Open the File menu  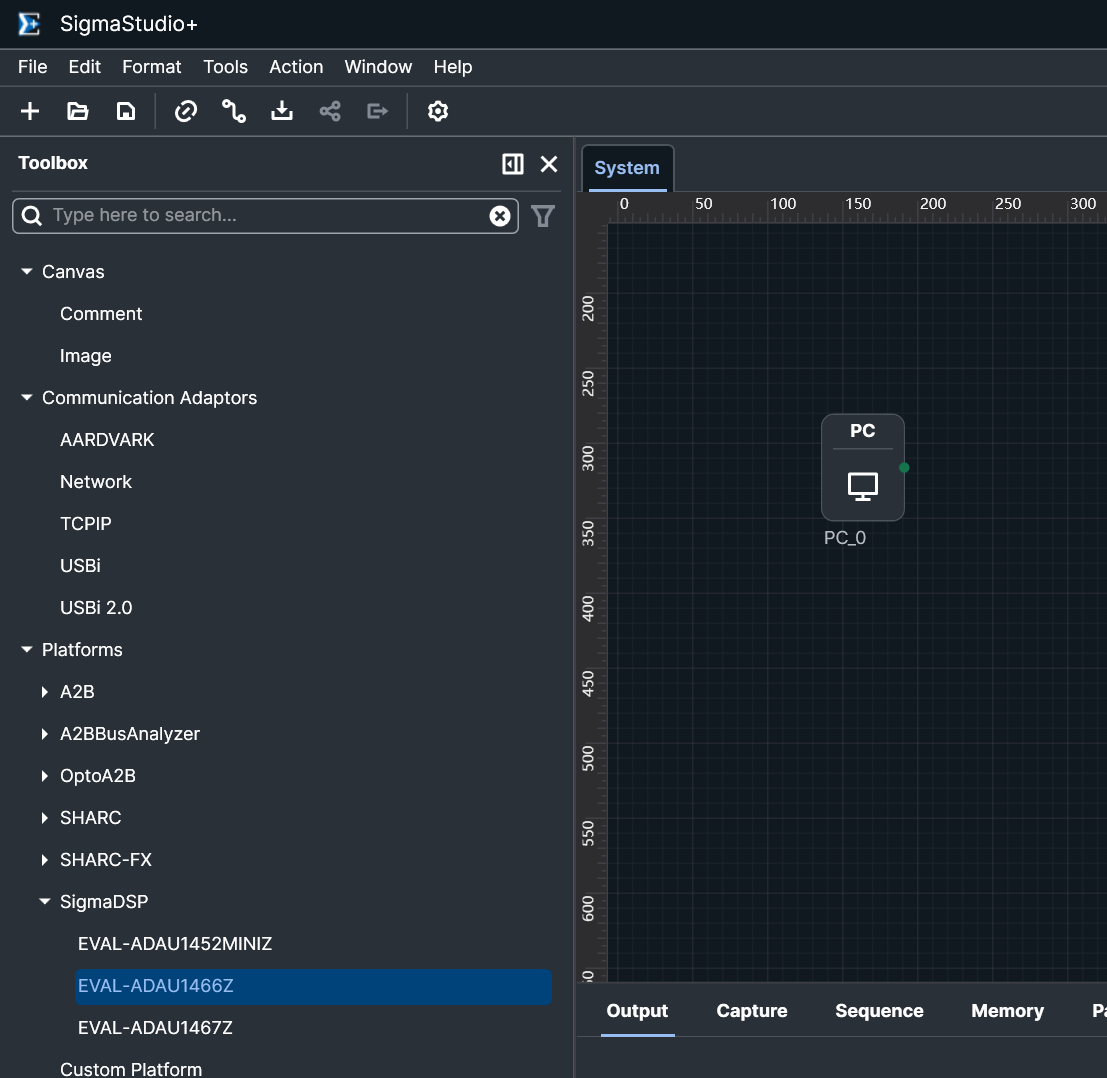point(32,67)
